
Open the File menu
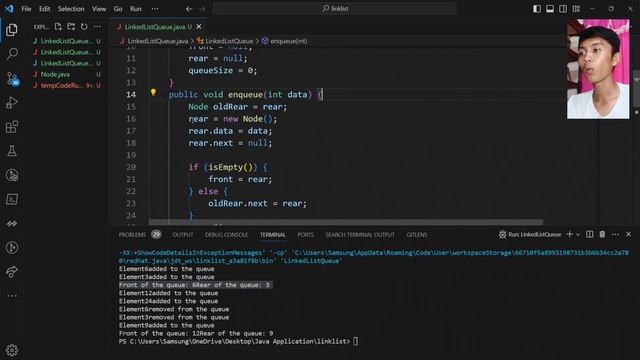point(26,9)
